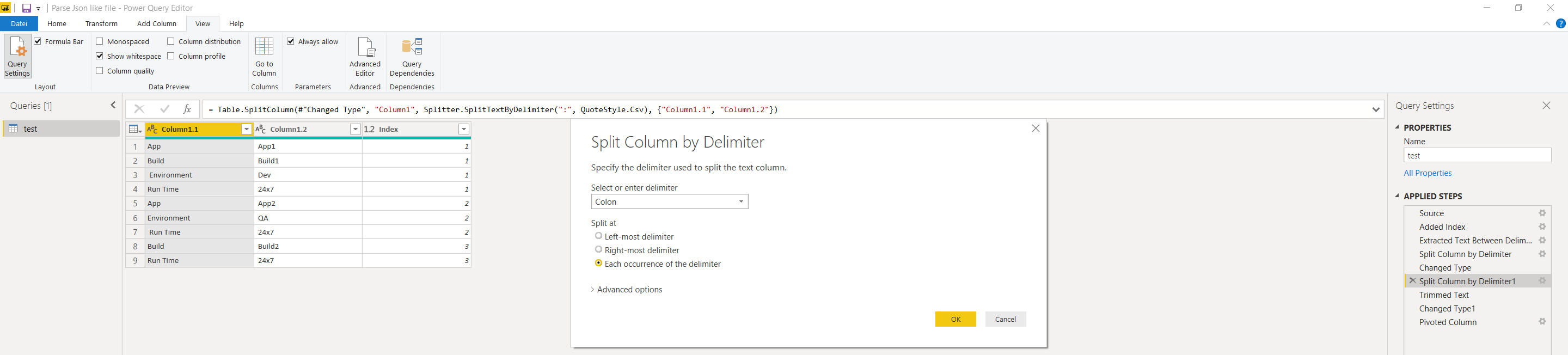Close the Query Settings pane
Image resolution: width=1568 pixels, height=355 pixels.
pyautogui.click(x=1546, y=105)
